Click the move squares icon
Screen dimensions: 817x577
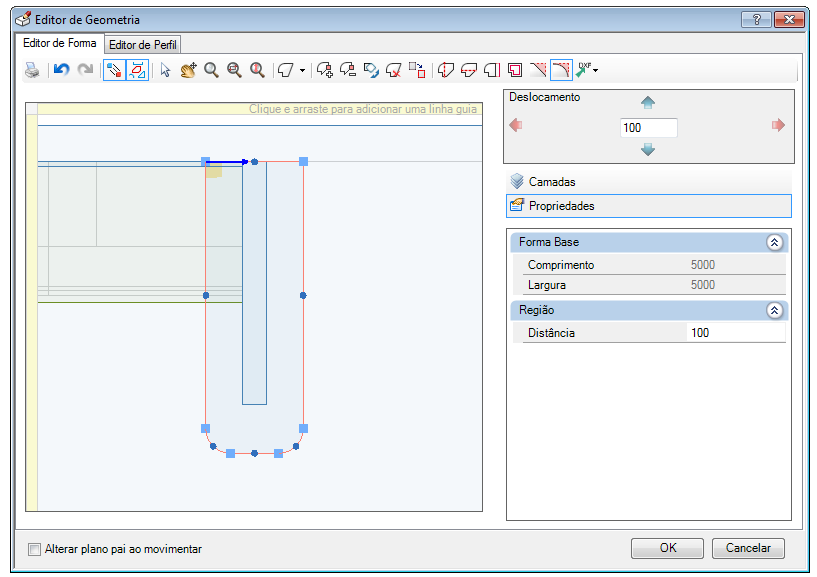point(417,70)
